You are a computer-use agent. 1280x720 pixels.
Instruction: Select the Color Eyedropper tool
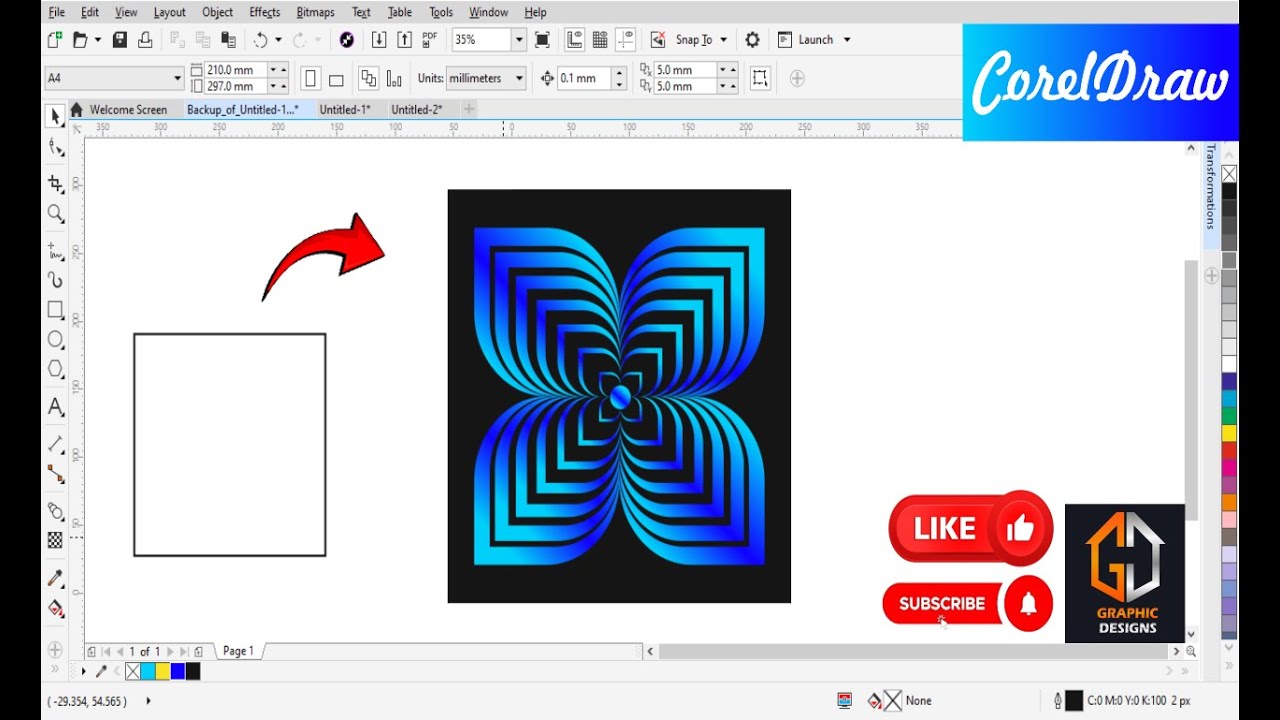[x=56, y=578]
